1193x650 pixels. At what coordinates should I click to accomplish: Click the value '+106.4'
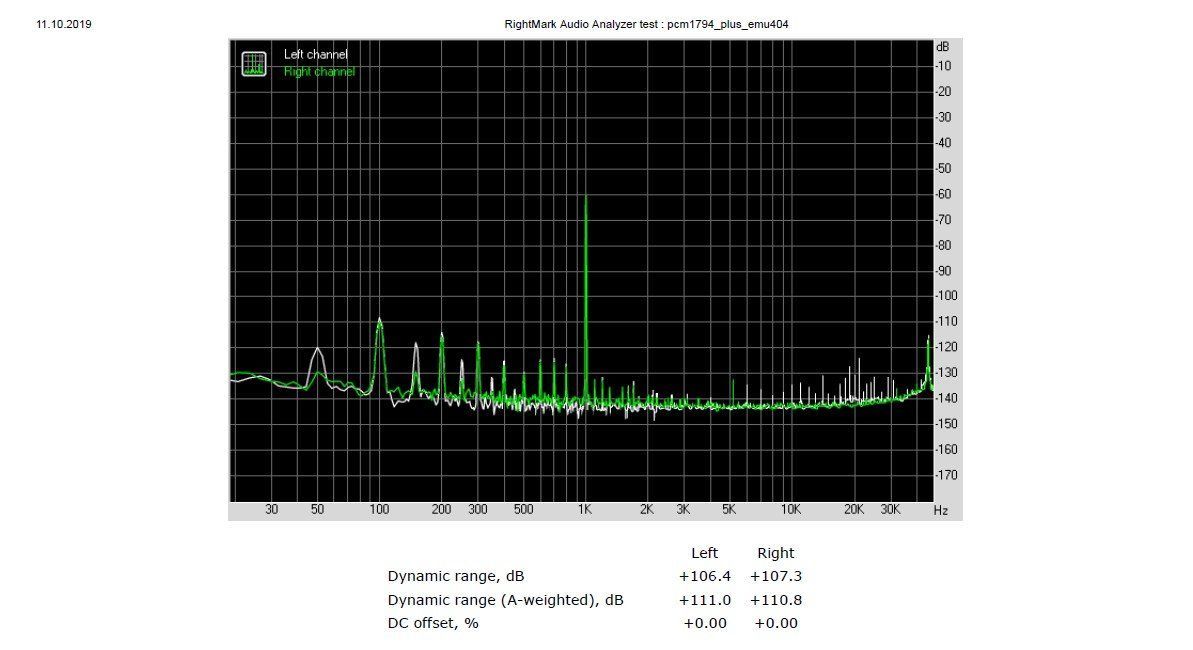[x=705, y=576]
